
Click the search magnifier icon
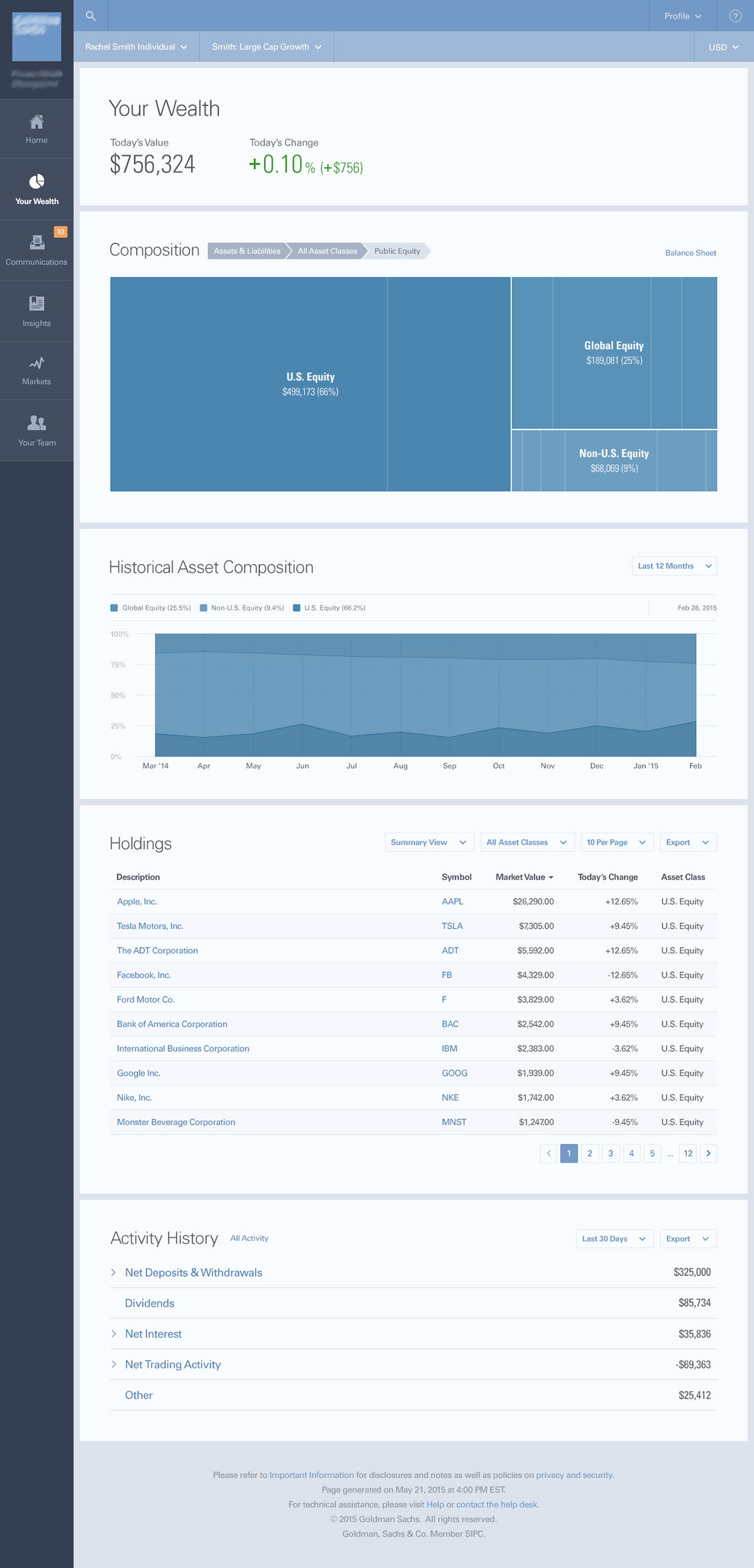90,16
